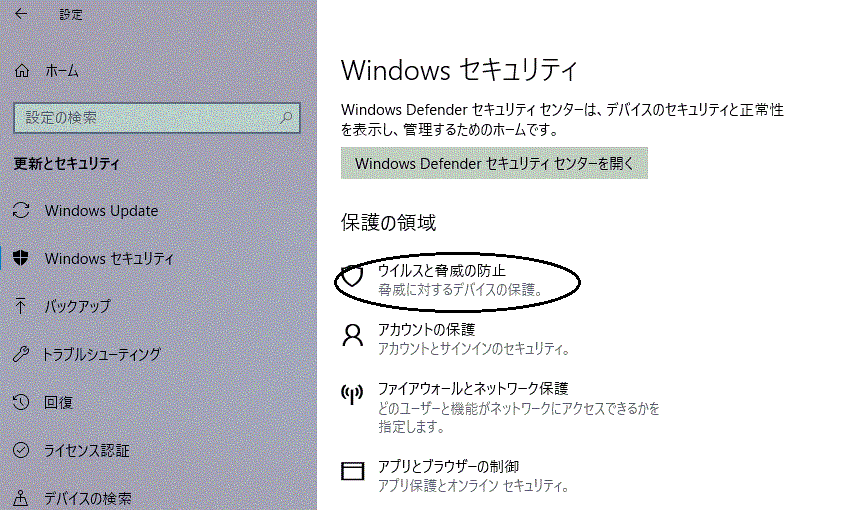Click the magnifier icon in search box
The height and width of the screenshot is (510, 848).
[x=286, y=117]
